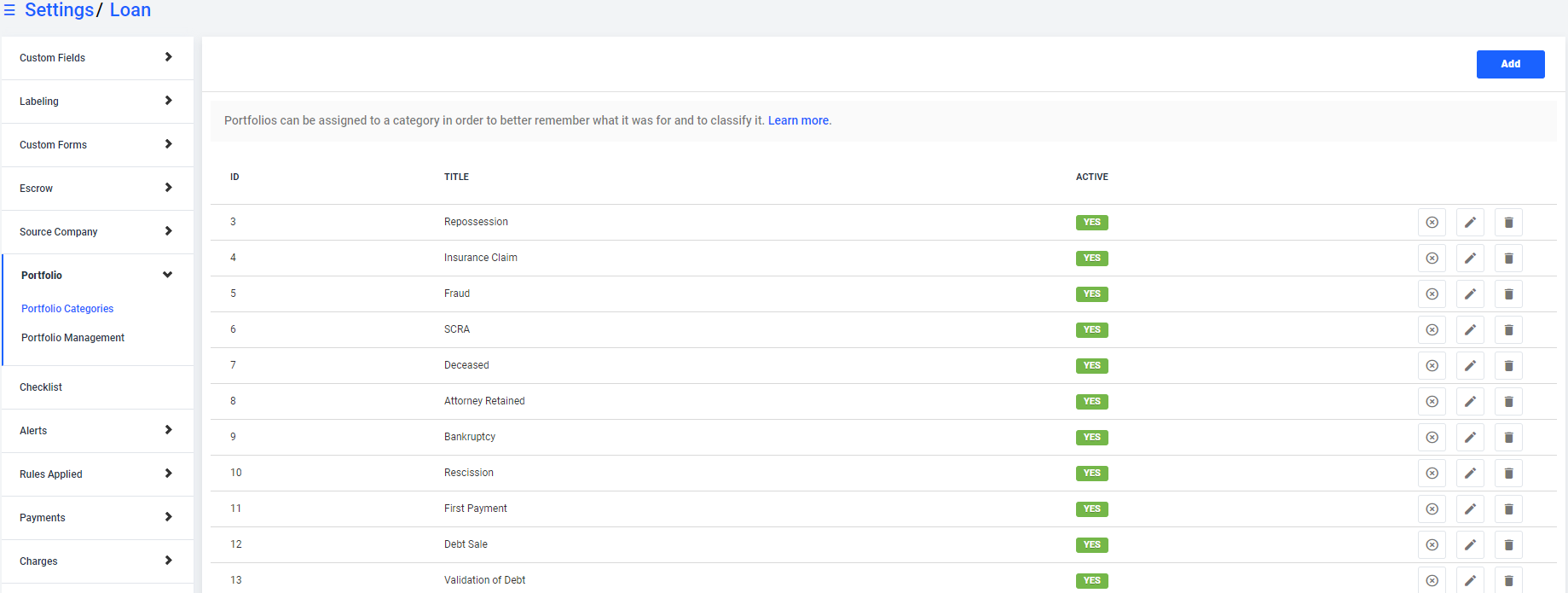Edit the Deceased category
The image size is (1568, 593).
pos(1470,366)
